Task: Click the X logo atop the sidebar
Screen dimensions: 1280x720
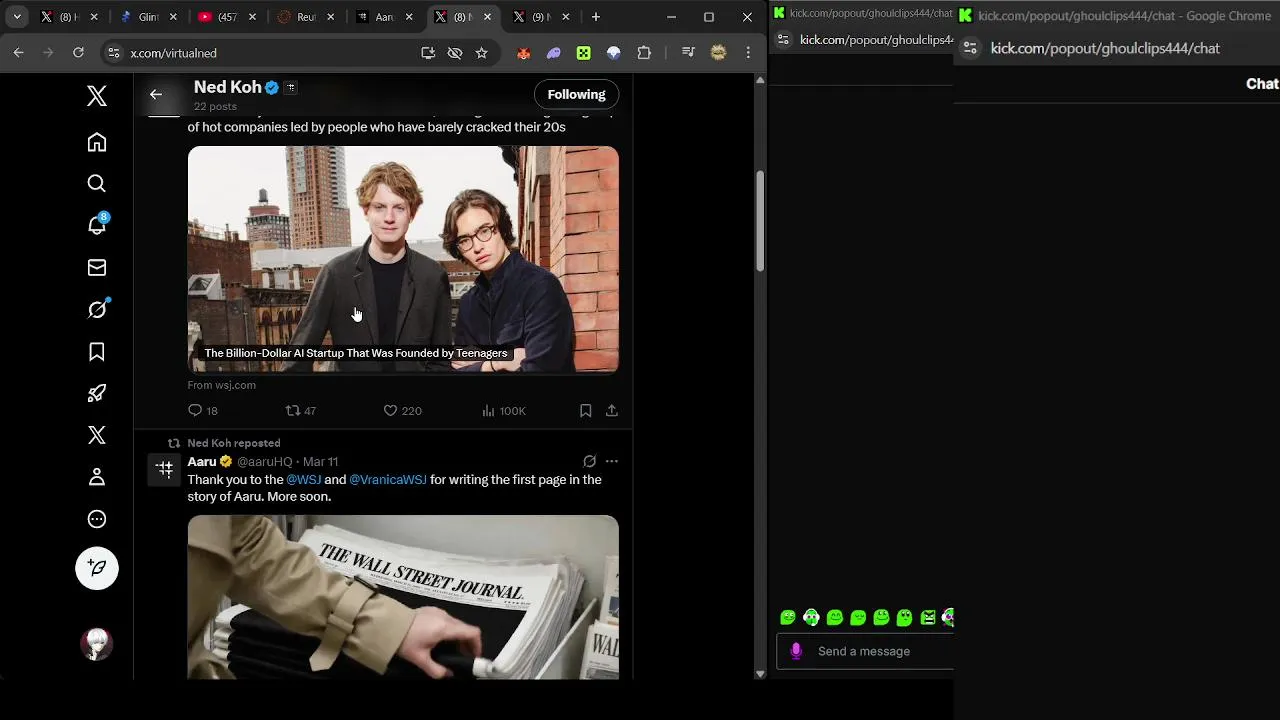Action: (97, 96)
